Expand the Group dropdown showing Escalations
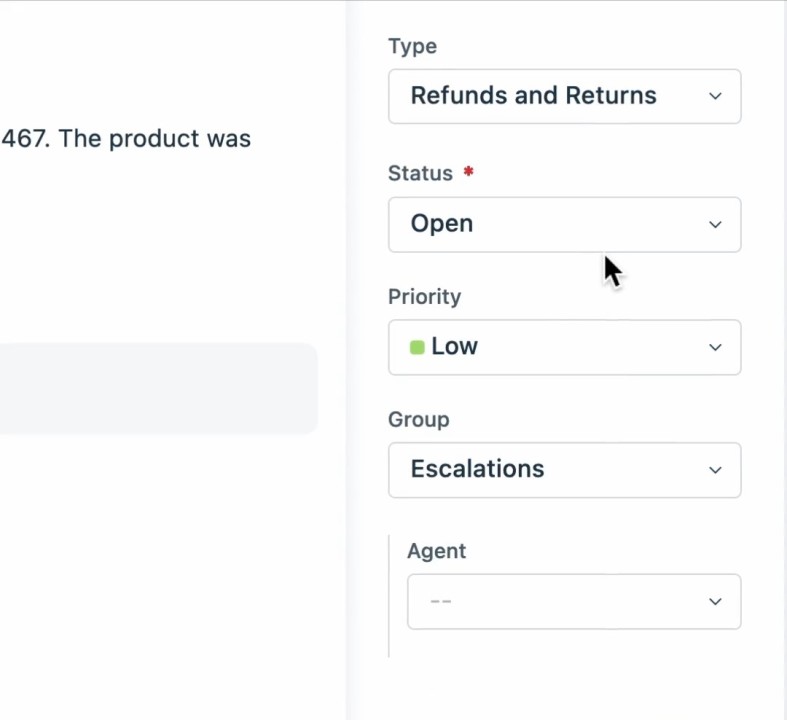Viewport: 787px width, 720px height. click(x=564, y=470)
